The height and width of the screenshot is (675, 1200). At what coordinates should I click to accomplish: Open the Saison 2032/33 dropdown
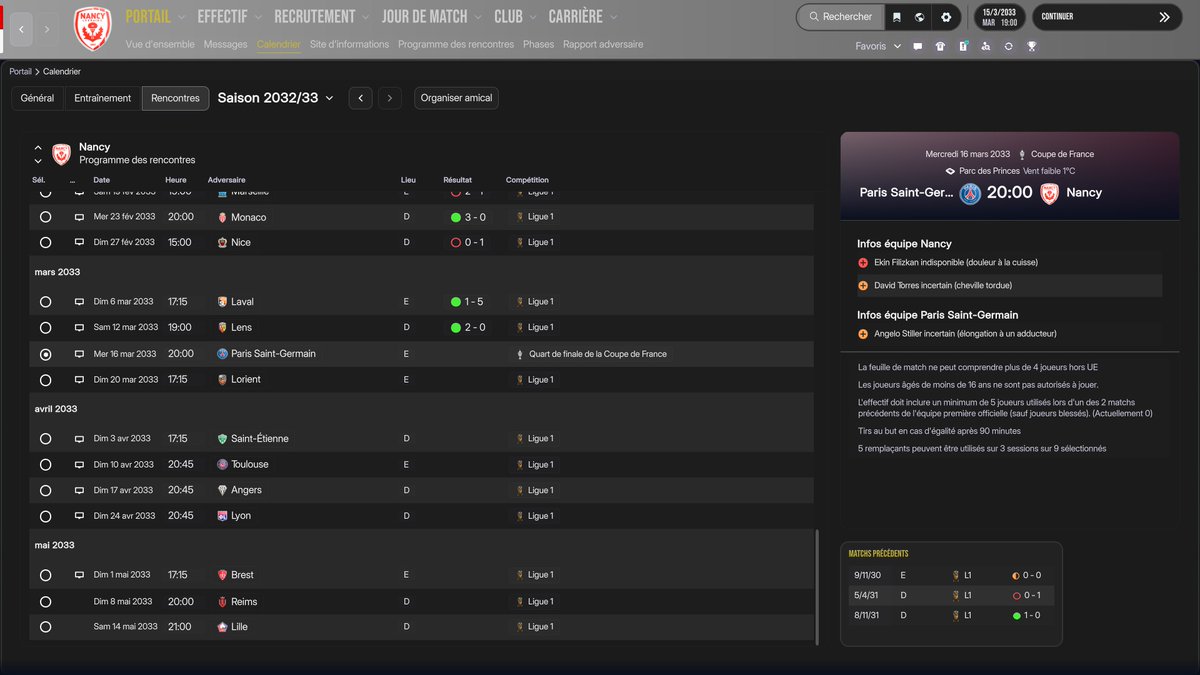point(276,98)
